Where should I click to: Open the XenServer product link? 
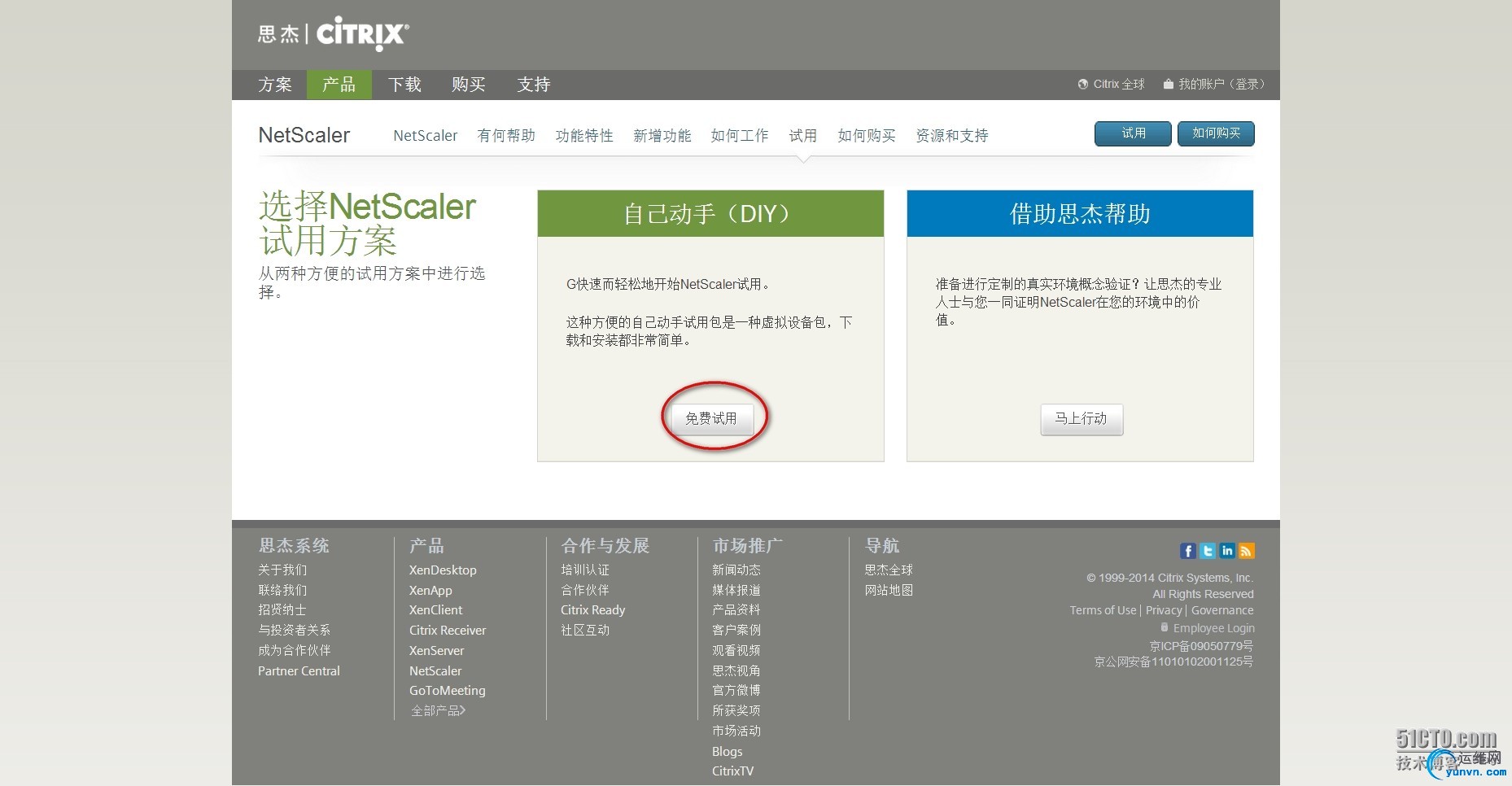pyautogui.click(x=436, y=651)
